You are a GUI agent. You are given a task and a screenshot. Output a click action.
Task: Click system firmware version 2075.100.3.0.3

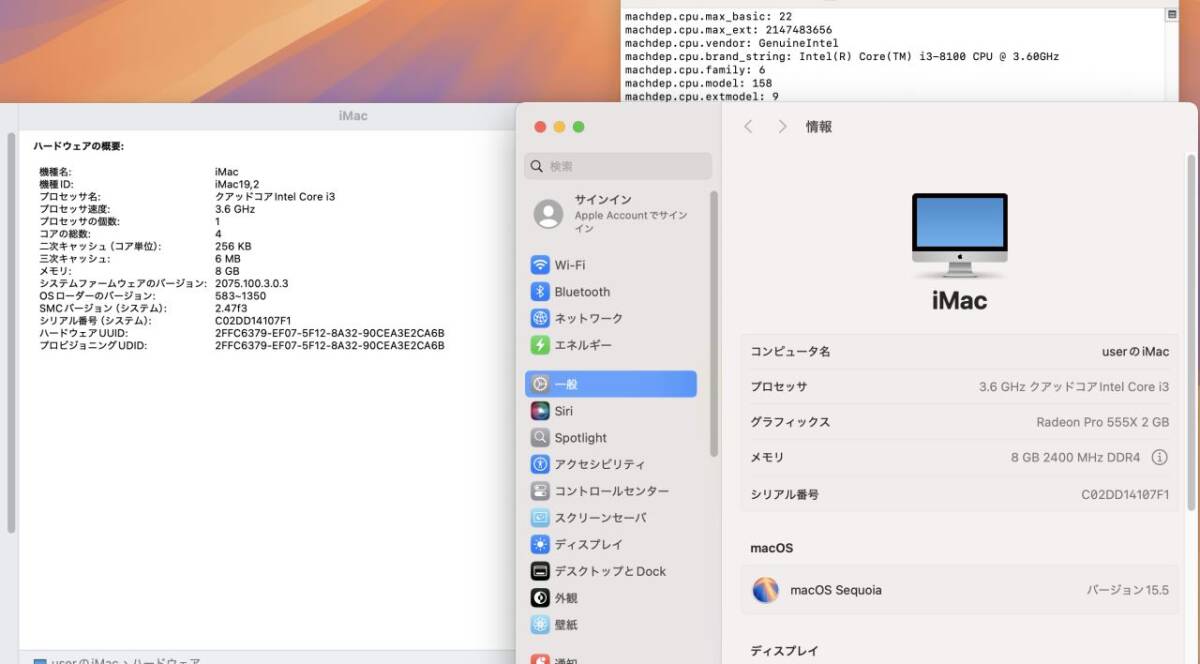[x=251, y=283]
